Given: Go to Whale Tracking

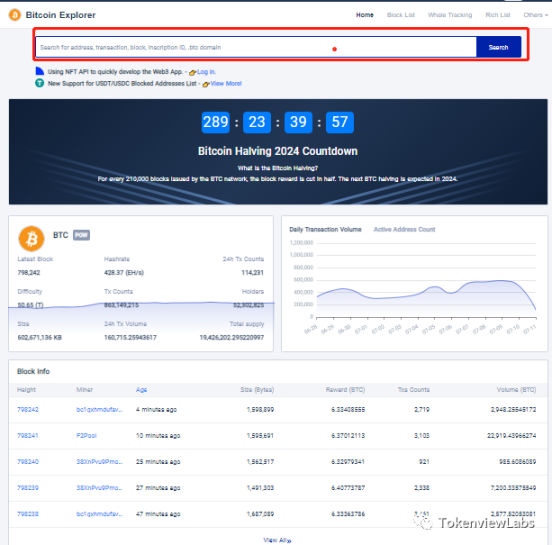Looking at the screenshot, I should click(450, 15).
